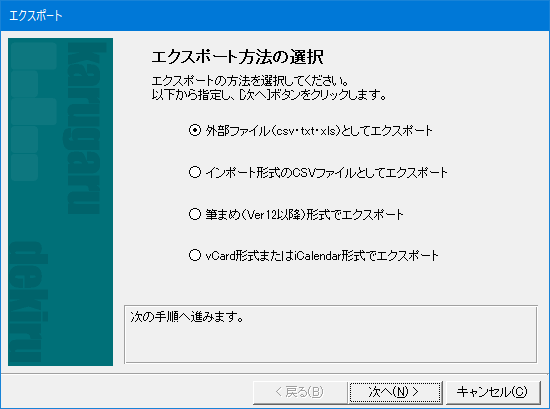Click the エクスポート title bar

(x=275, y=15)
